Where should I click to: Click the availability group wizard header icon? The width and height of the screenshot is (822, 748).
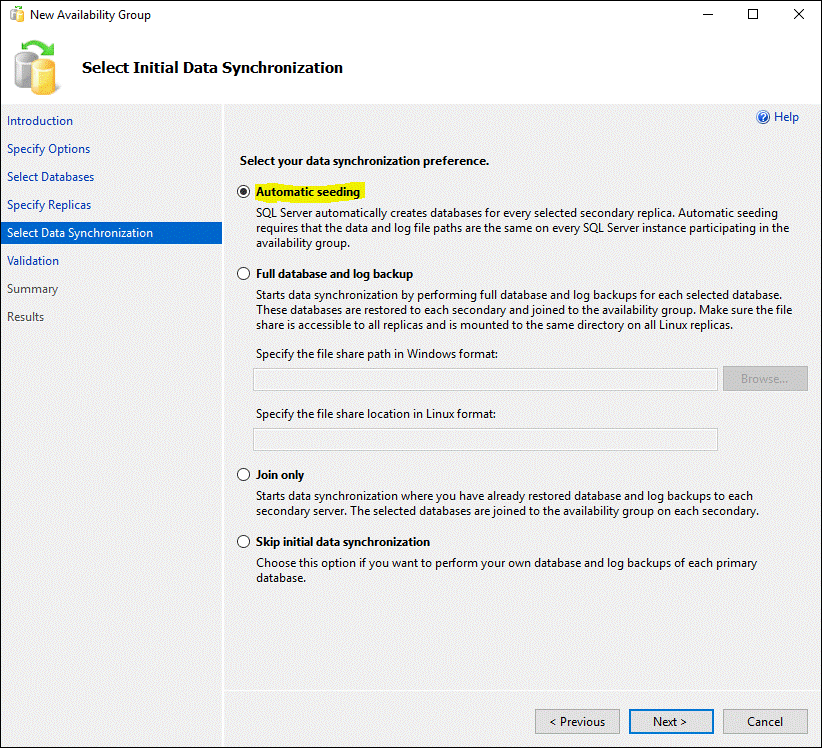click(37, 66)
